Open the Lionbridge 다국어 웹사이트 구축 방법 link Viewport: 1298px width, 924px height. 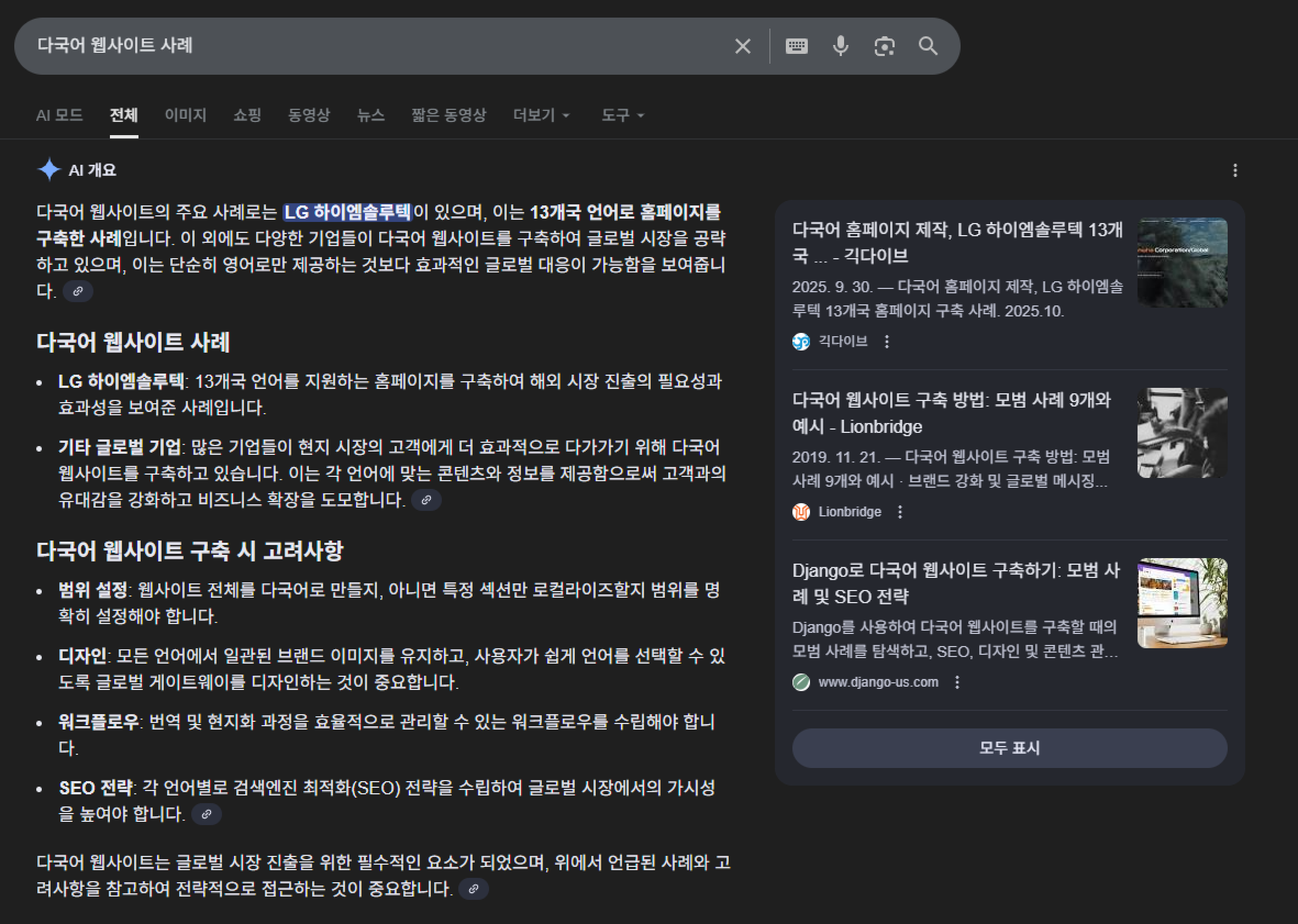click(x=951, y=413)
